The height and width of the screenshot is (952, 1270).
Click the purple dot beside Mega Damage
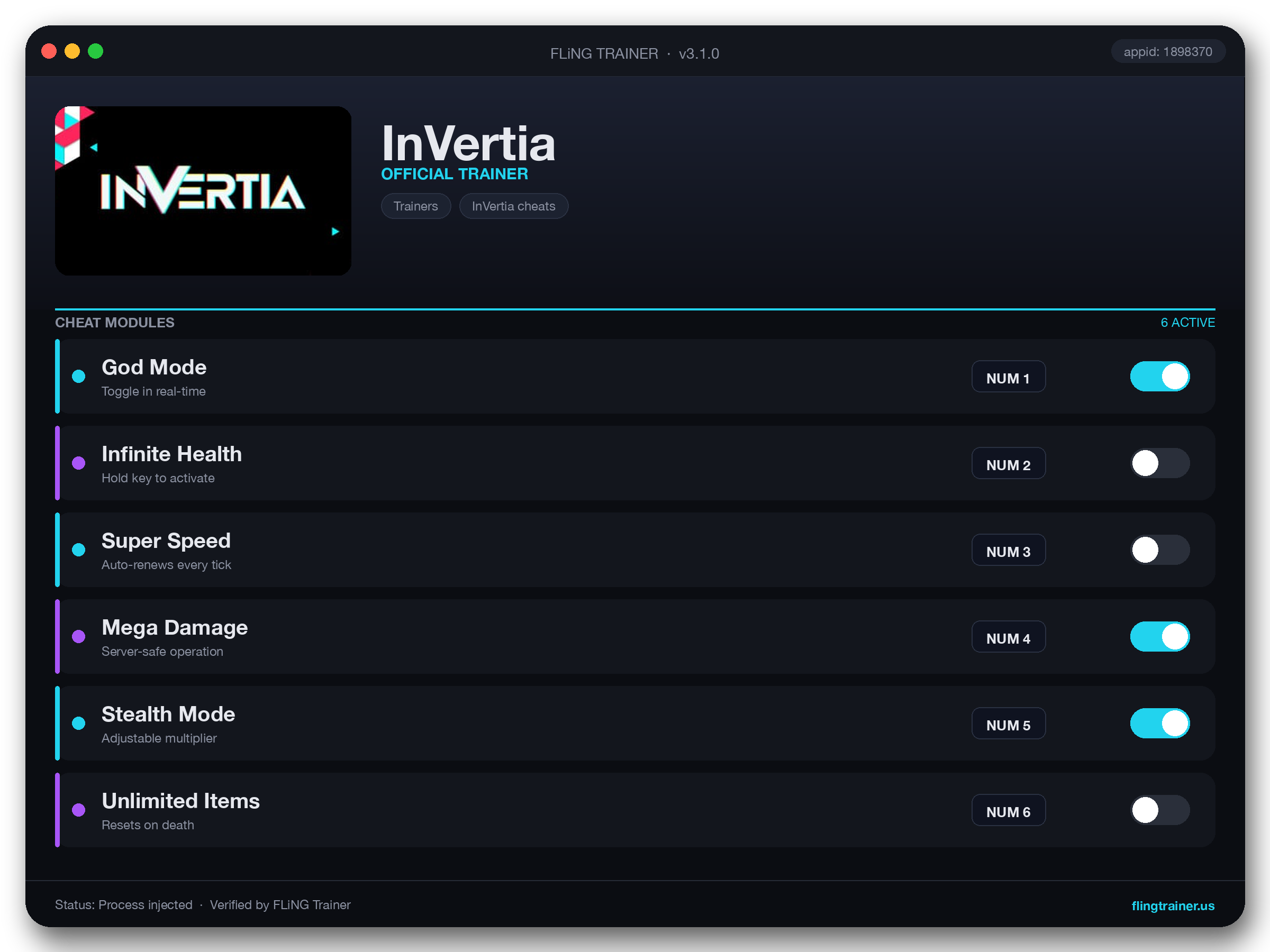[x=79, y=636]
